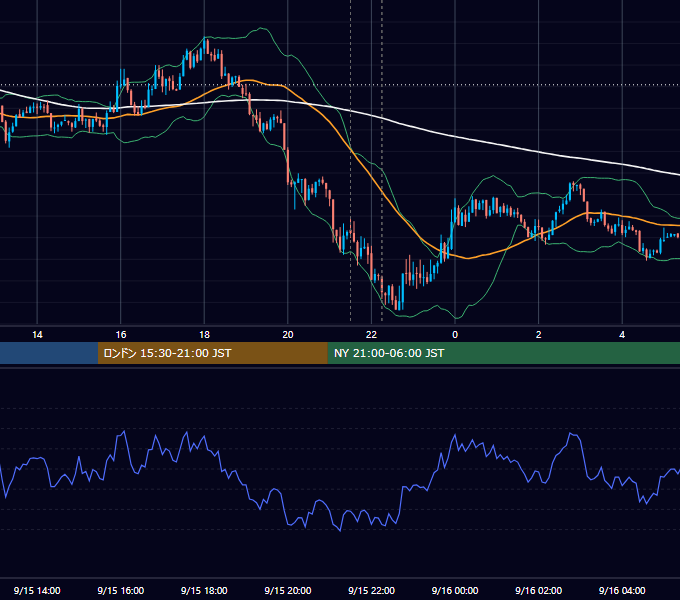680x600 pixels.
Task: Click the London 15:30-21:00 JST session bar
Action: click(x=212, y=353)
